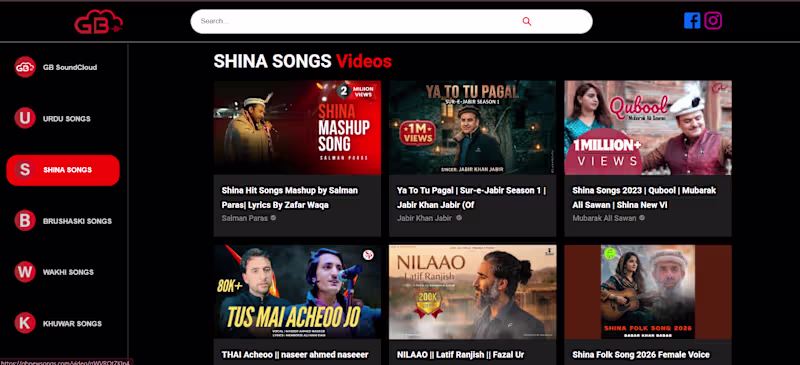Open the URDU SONGS category
Viewport: 800px width, 365px height.
click(67, 119)
